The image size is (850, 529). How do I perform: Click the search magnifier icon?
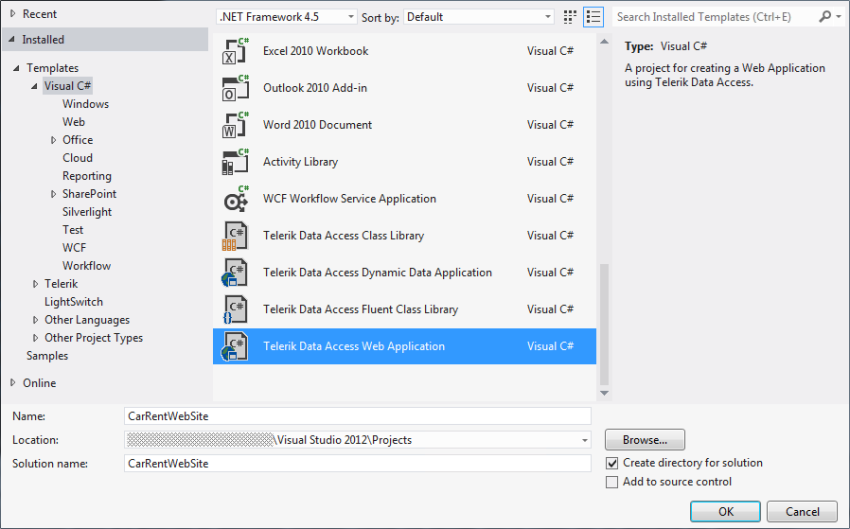click(x=825, y=17)
